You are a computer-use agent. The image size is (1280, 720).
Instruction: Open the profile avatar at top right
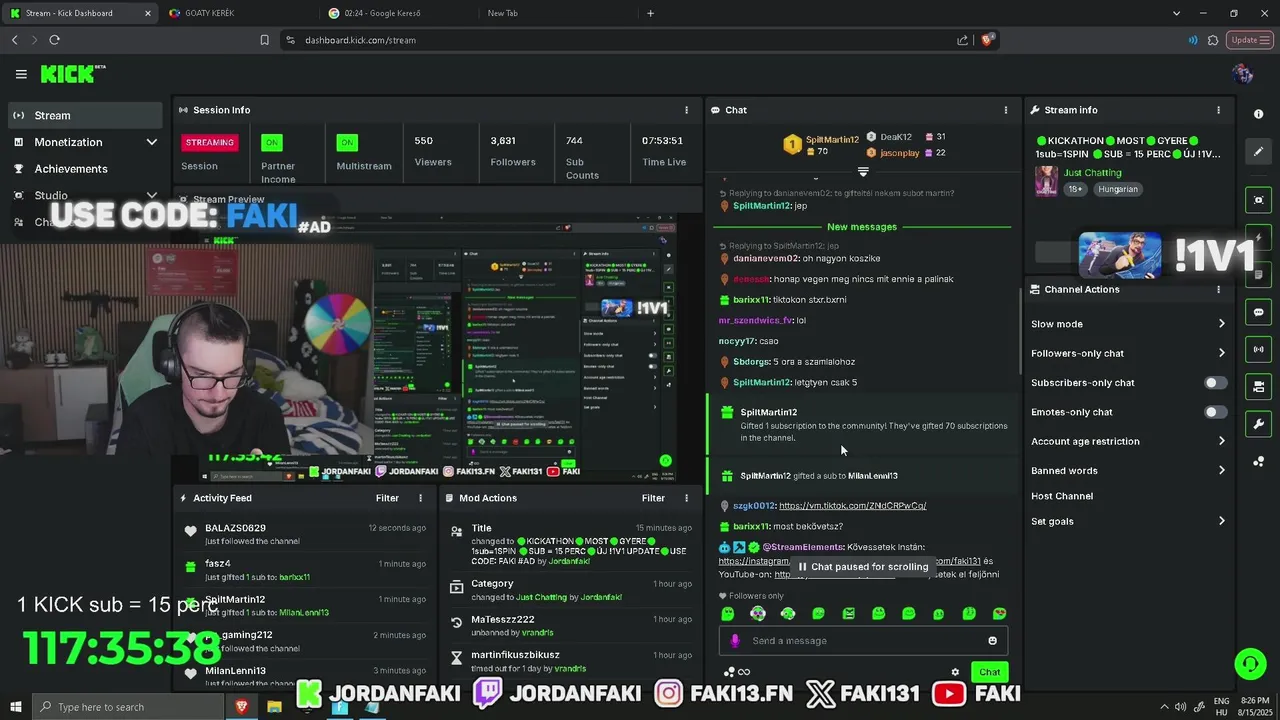1243,74
